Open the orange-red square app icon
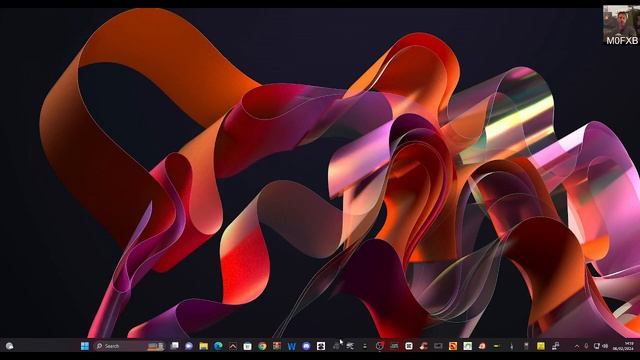640x360 pixels. (453, 346)
